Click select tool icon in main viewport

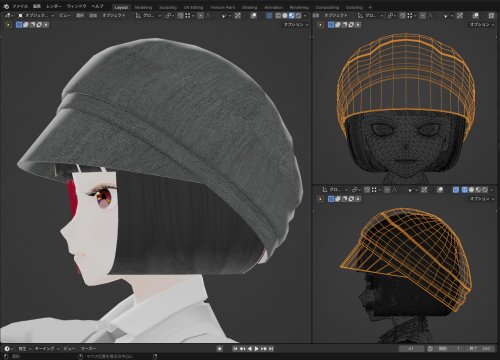click(x=8, y=25)
